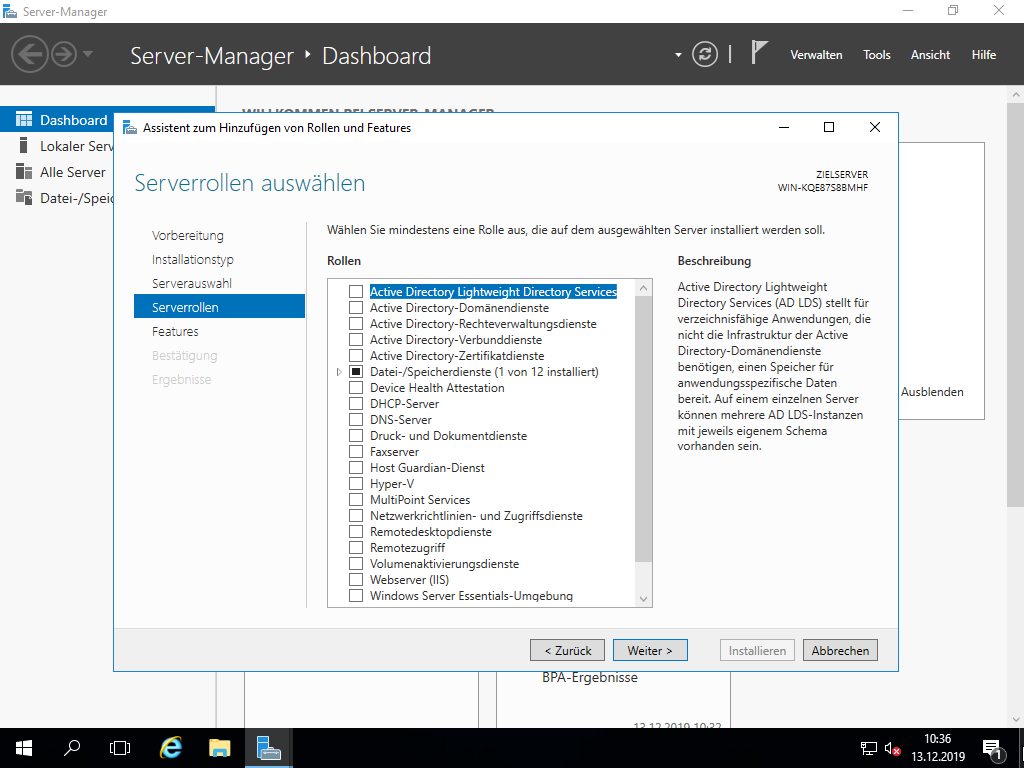
Task: Click Ausblenden link in Server-Manager dashboard
Action: 932,392
